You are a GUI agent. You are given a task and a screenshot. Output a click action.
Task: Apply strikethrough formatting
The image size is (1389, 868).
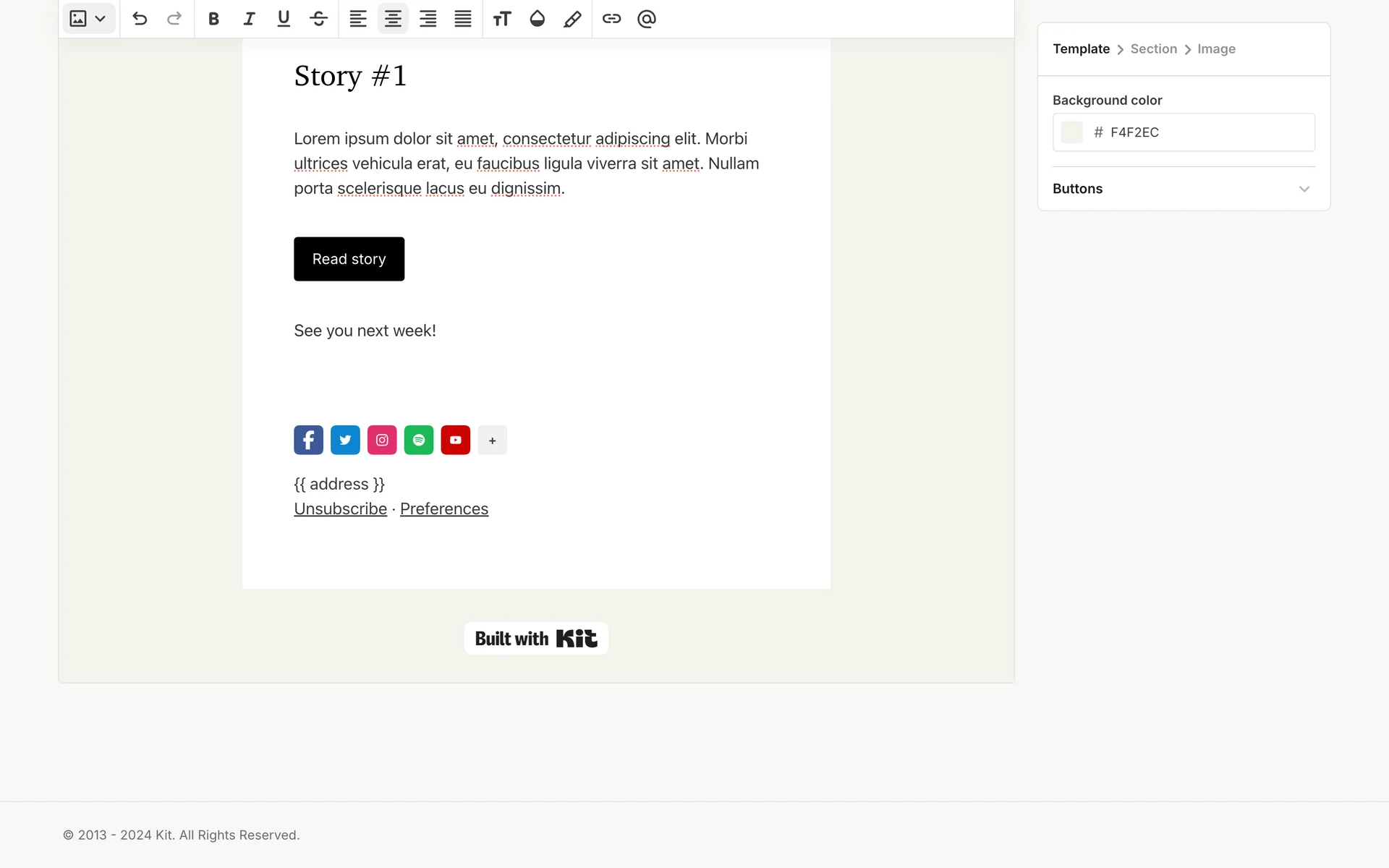[318, 19]
